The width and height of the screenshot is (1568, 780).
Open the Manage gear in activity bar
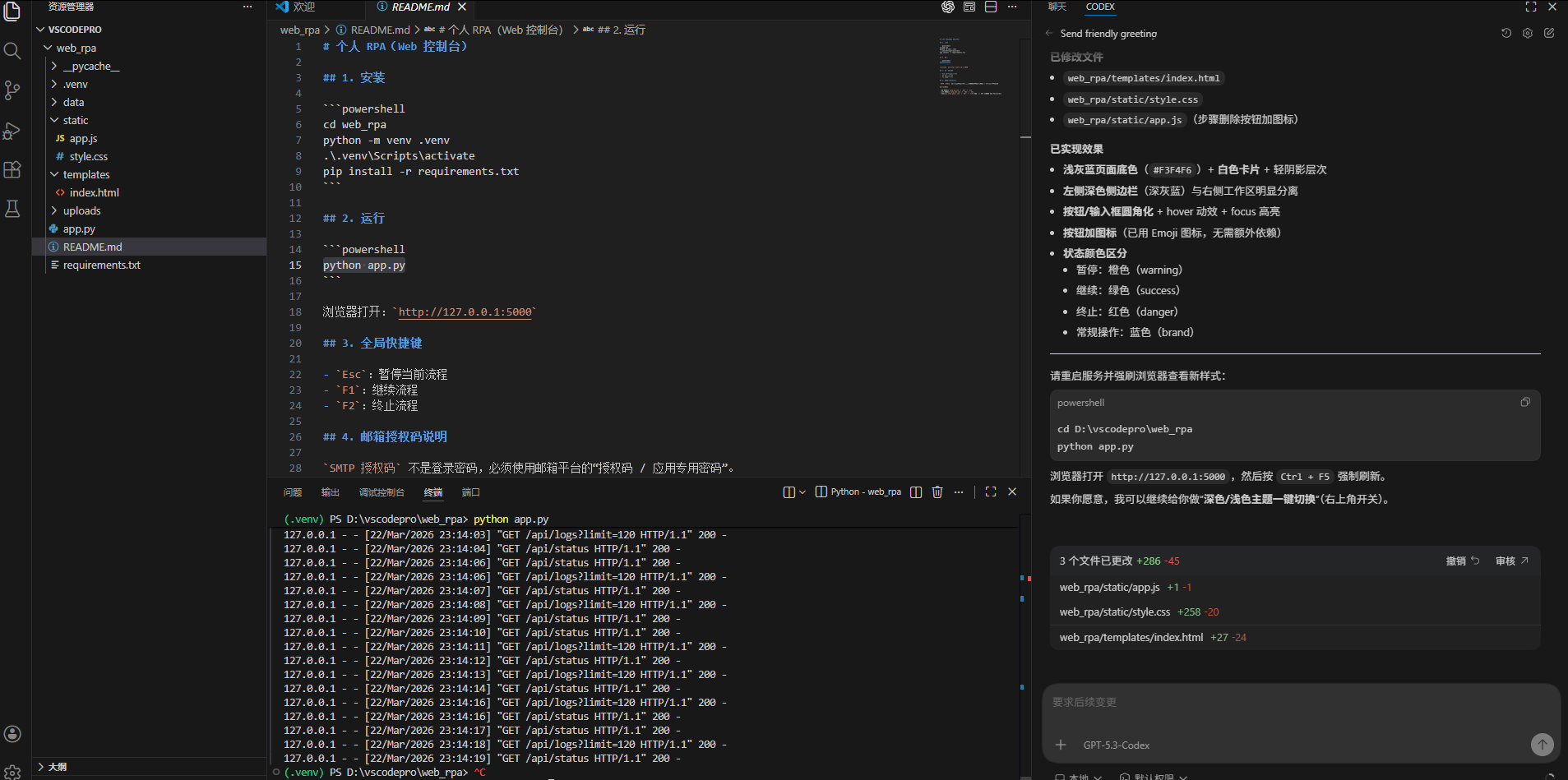(12, 772)
